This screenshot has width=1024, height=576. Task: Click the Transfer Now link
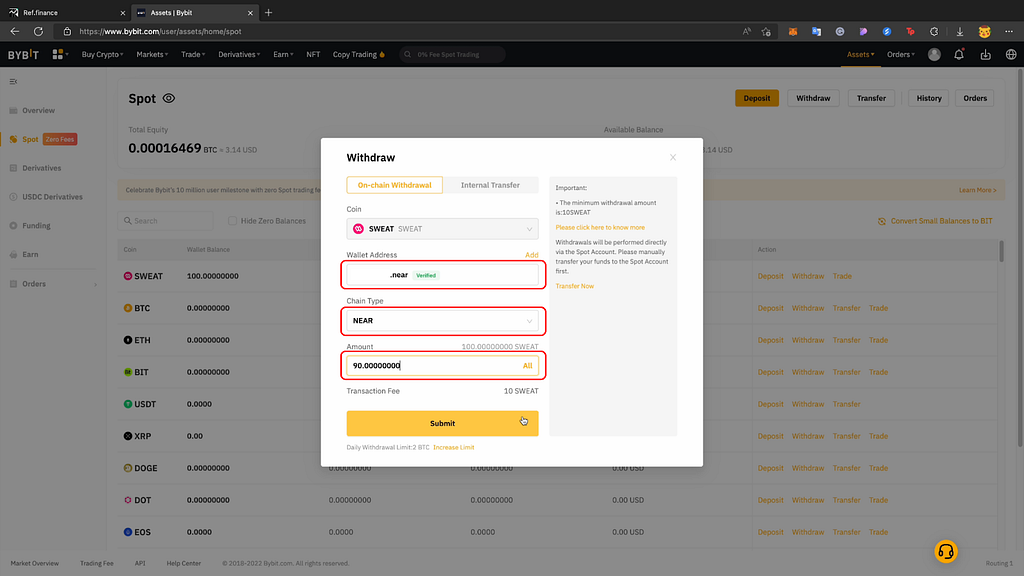point(575,286)
